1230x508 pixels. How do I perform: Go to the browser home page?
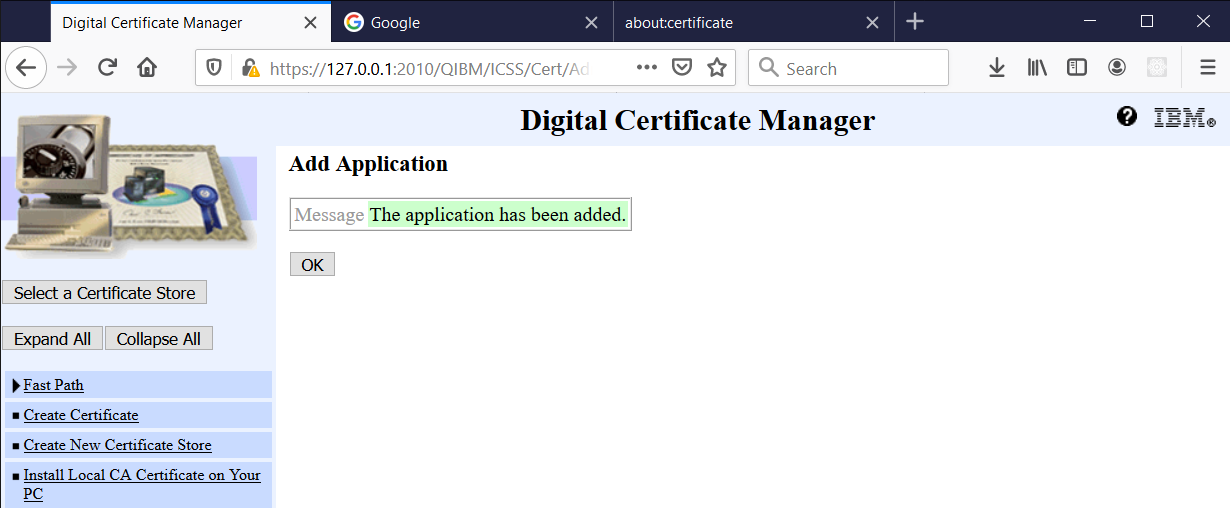click(x=147, y=68)
